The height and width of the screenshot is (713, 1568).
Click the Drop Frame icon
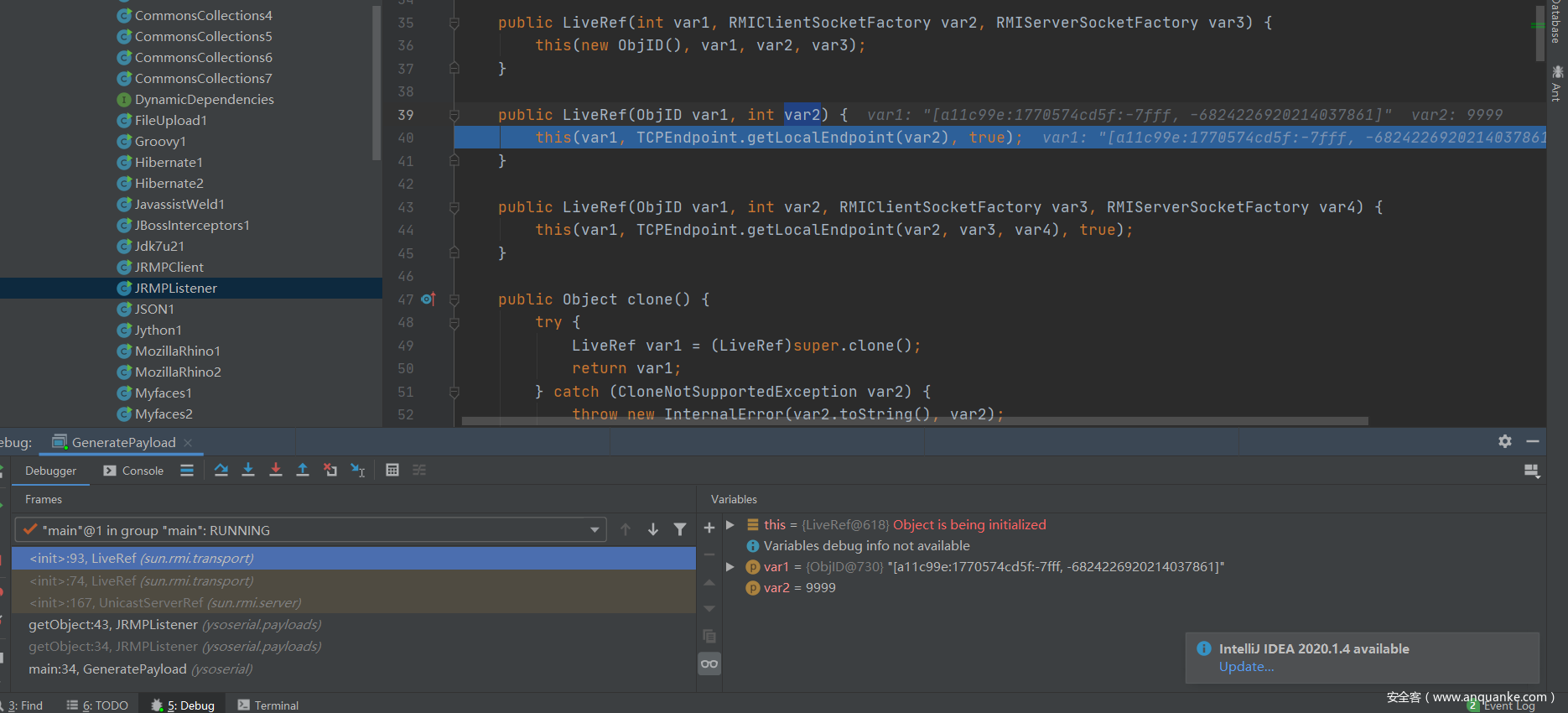coord(330,471)
